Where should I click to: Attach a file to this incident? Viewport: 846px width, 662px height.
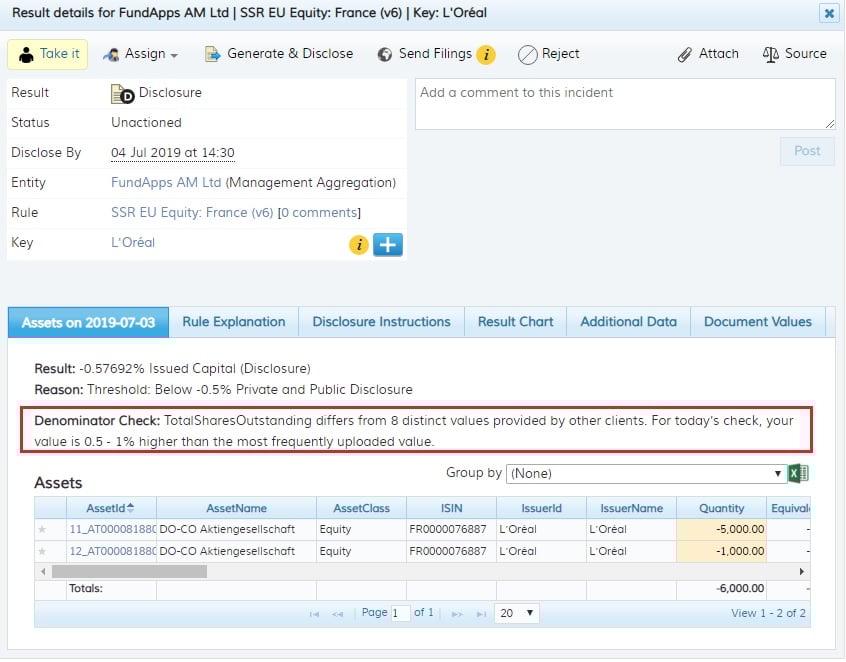pyautogui.click(x=708, y=54)
